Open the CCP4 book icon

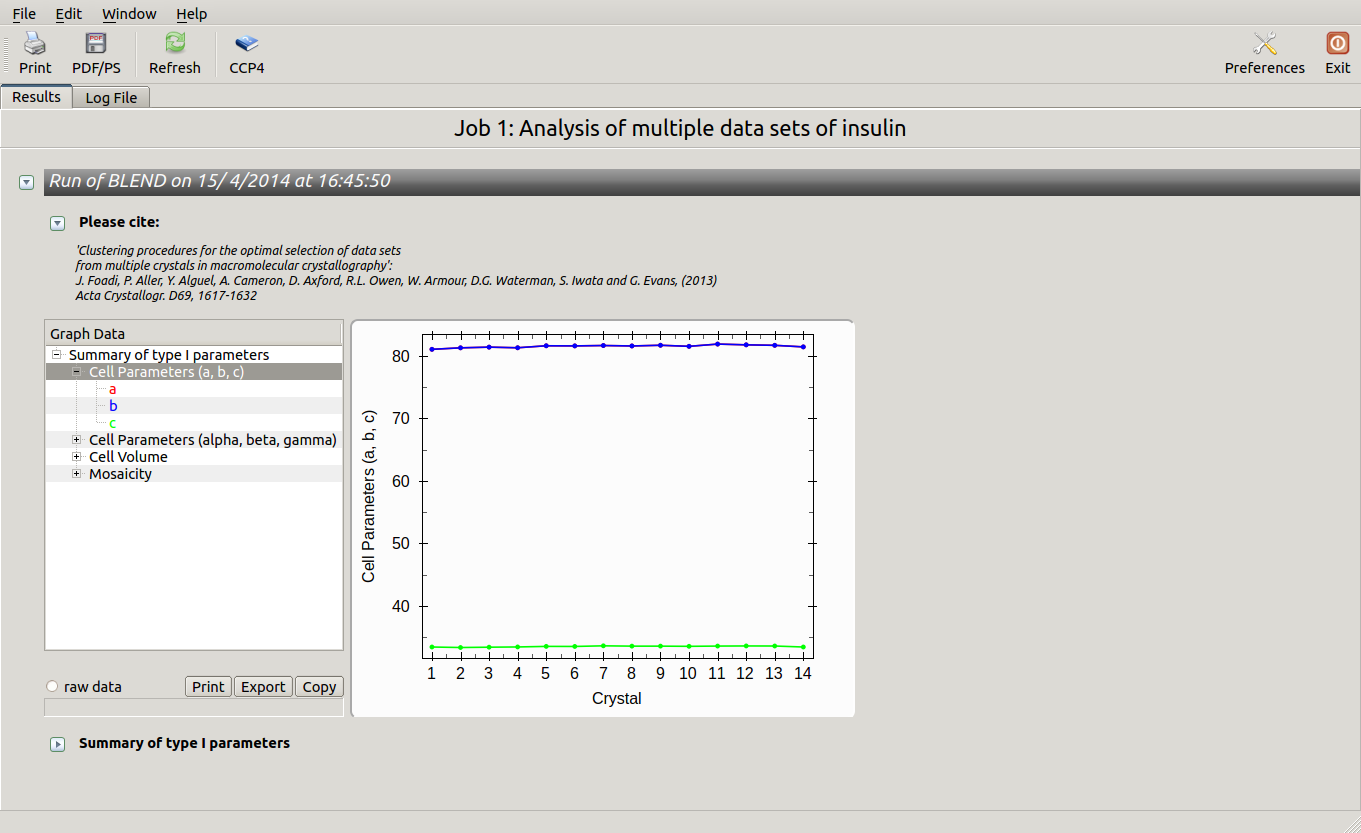[246, 44]
